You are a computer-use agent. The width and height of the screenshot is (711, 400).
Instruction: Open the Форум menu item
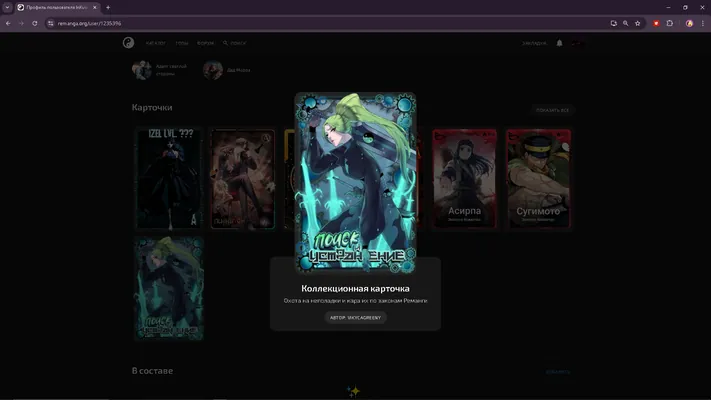pos(205,43)
